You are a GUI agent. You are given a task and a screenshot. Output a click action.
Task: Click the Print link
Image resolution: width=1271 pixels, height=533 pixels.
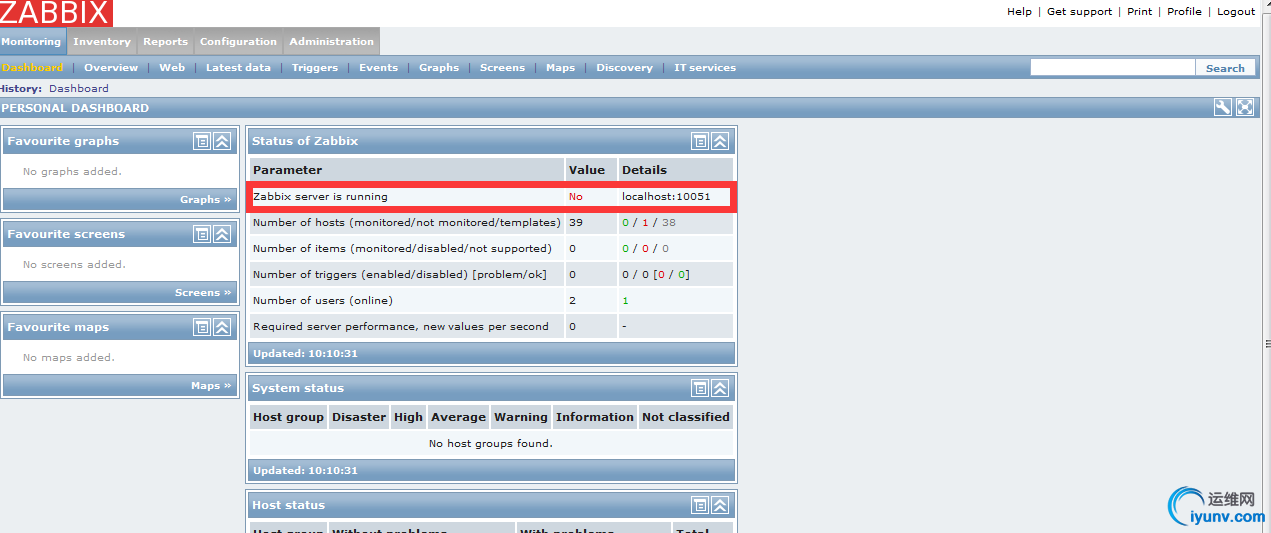pyautogui.click(x=1139, y=12)
